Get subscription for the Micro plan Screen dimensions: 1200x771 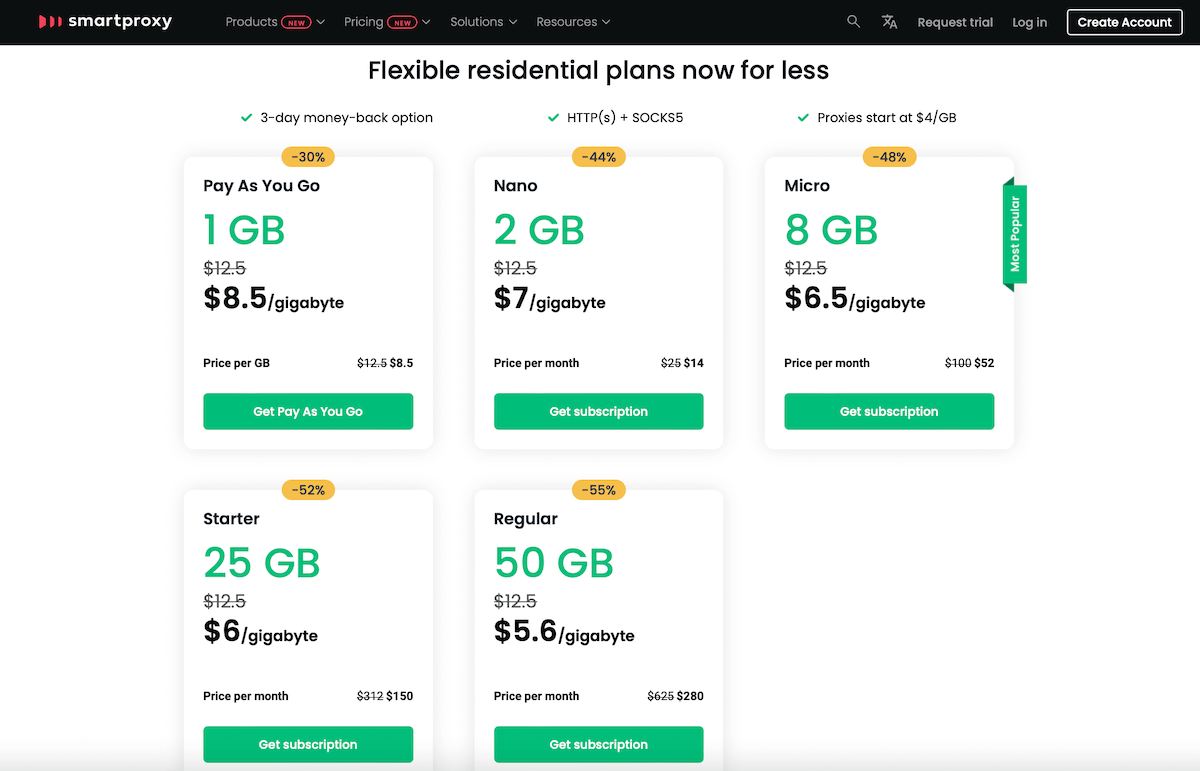(x=889, y=411)
